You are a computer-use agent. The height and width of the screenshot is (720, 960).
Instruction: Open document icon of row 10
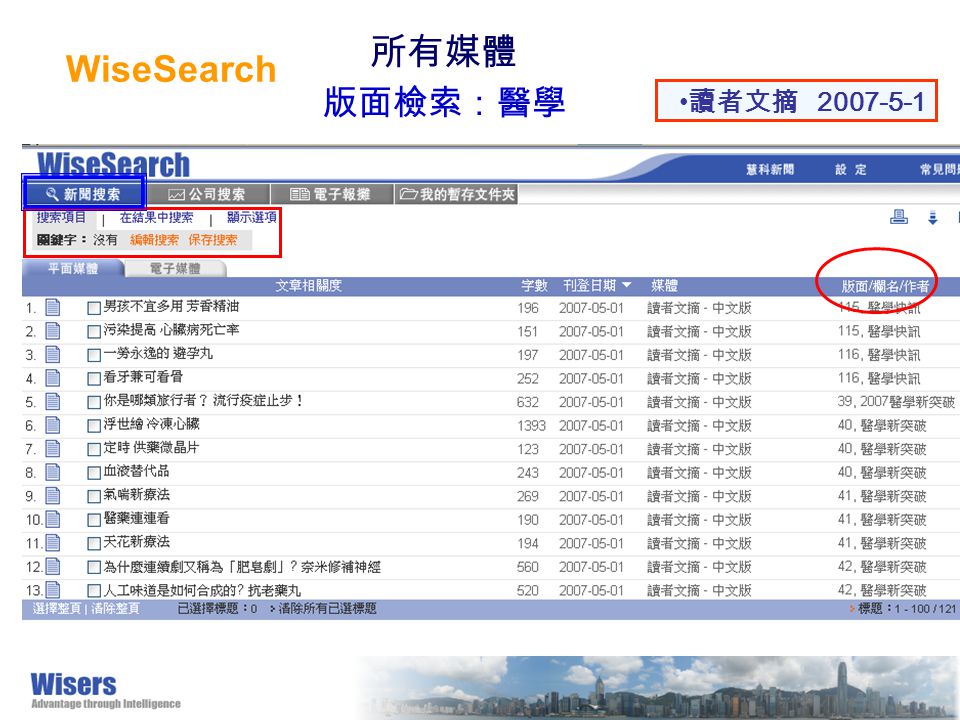(53, 519)
